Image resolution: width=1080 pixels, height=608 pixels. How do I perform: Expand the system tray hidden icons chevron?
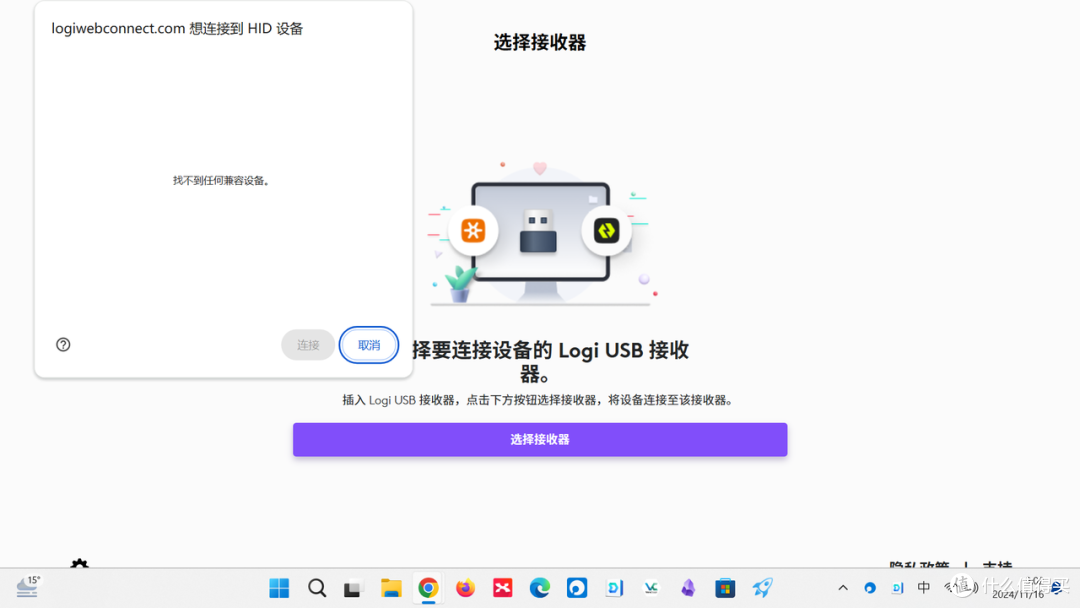coord(843,588)
